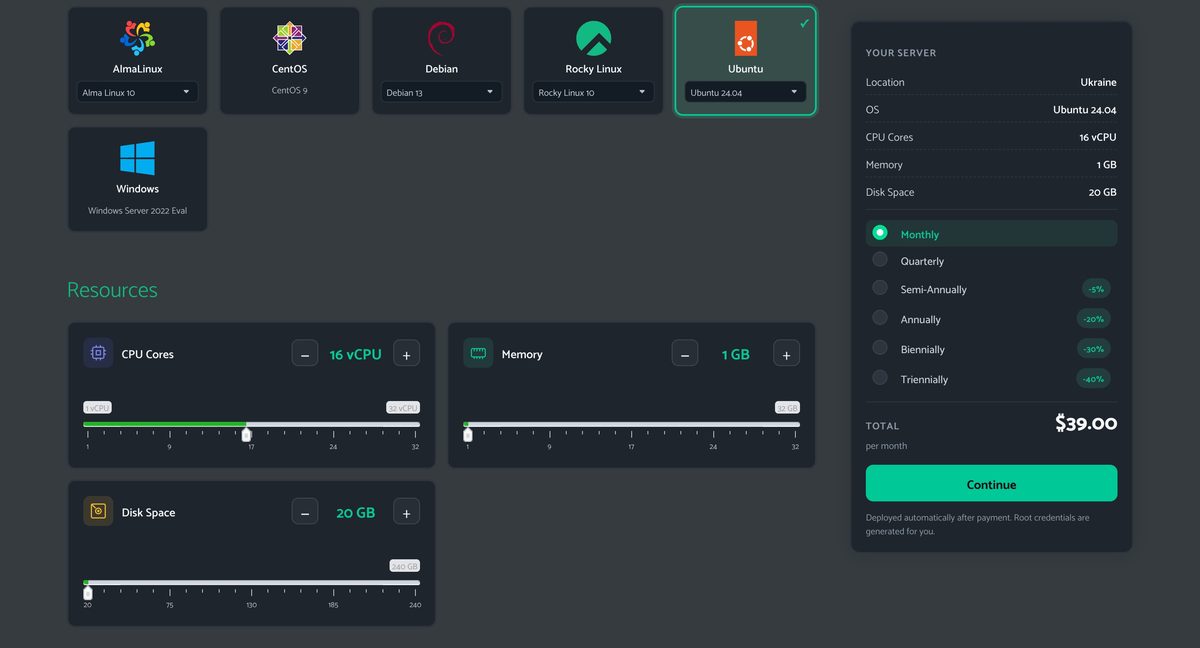Click the -30% discount badge

(1094, 349)
